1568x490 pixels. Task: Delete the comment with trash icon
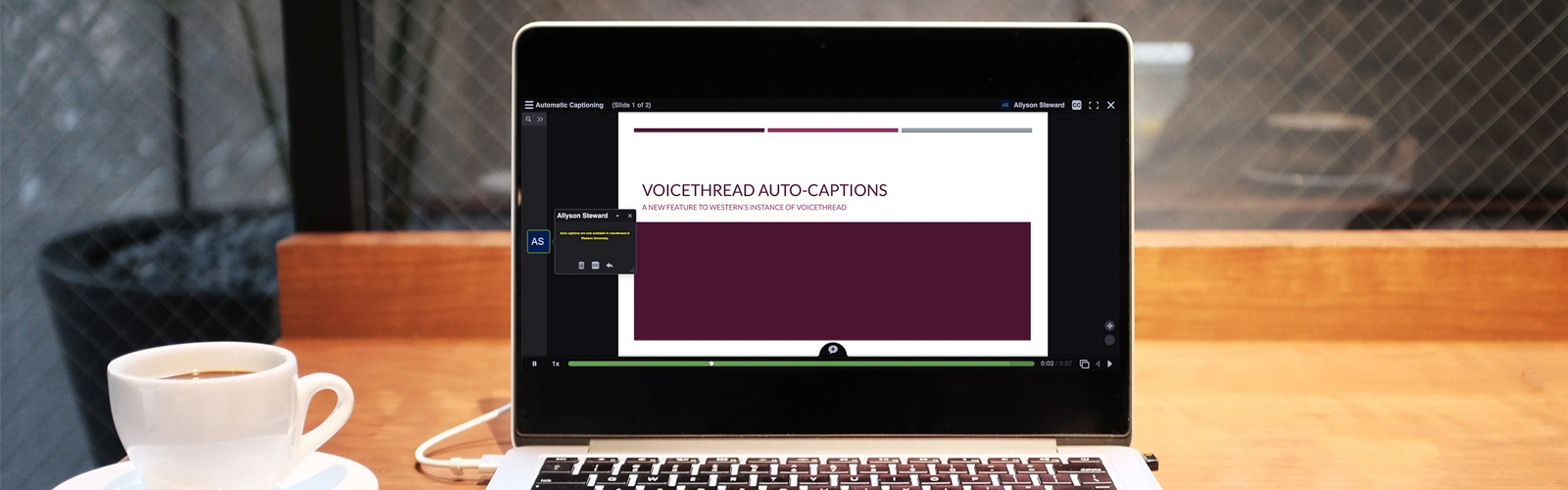coord(581,266)
